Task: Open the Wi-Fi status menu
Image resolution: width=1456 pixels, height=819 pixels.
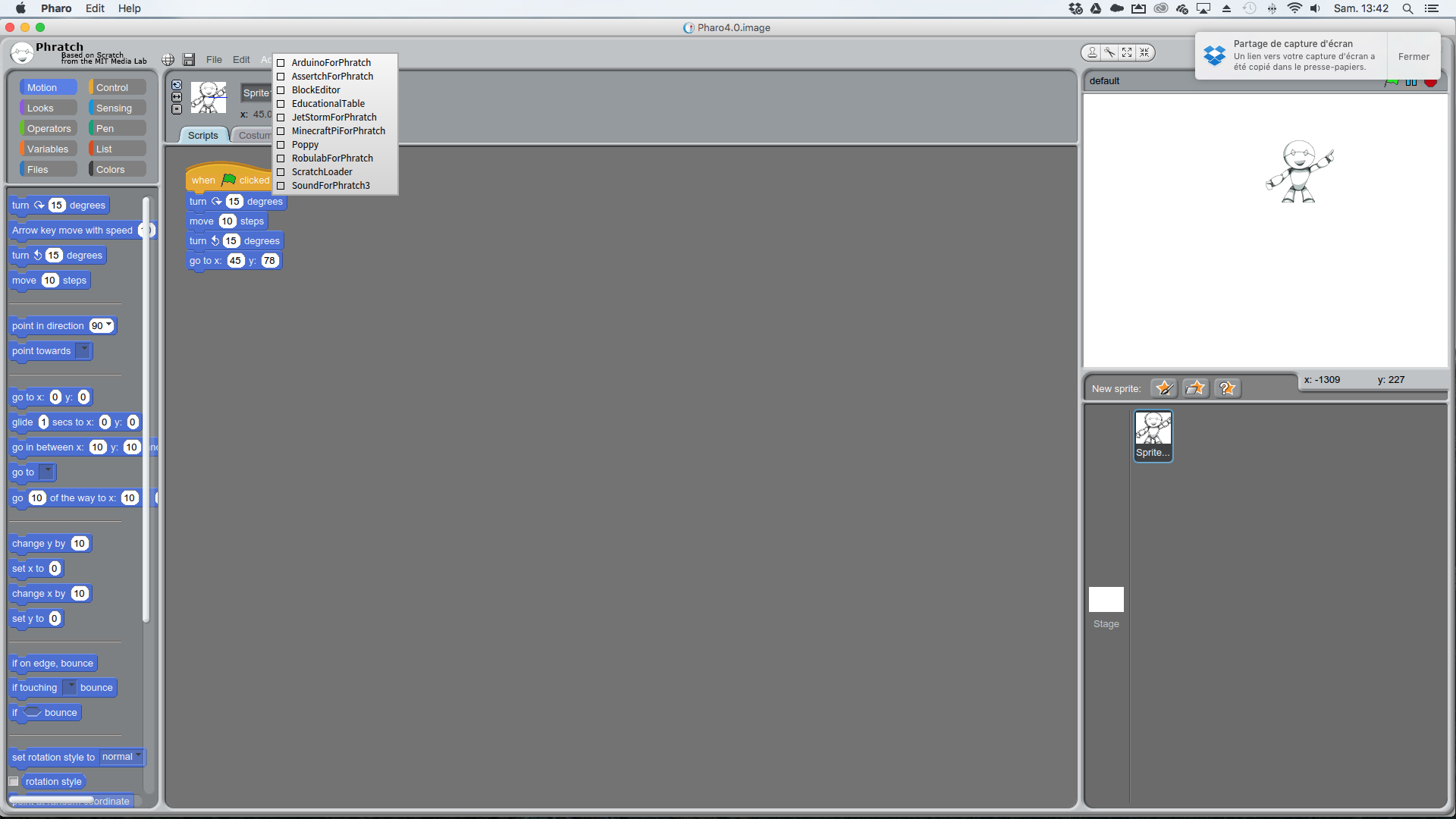Action: [x=1294, y=8]
